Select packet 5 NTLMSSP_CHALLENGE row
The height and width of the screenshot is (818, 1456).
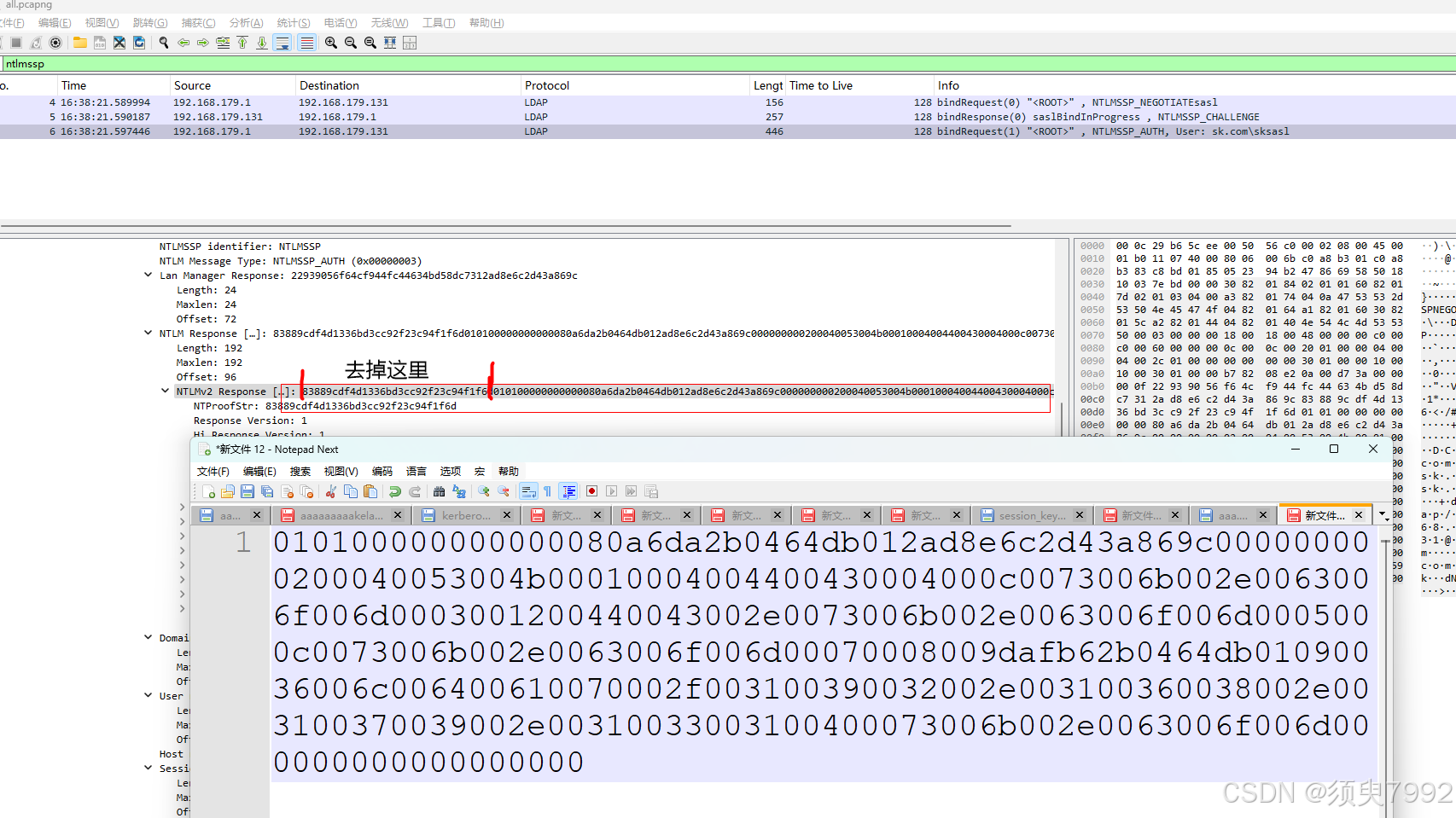point(728,117)
